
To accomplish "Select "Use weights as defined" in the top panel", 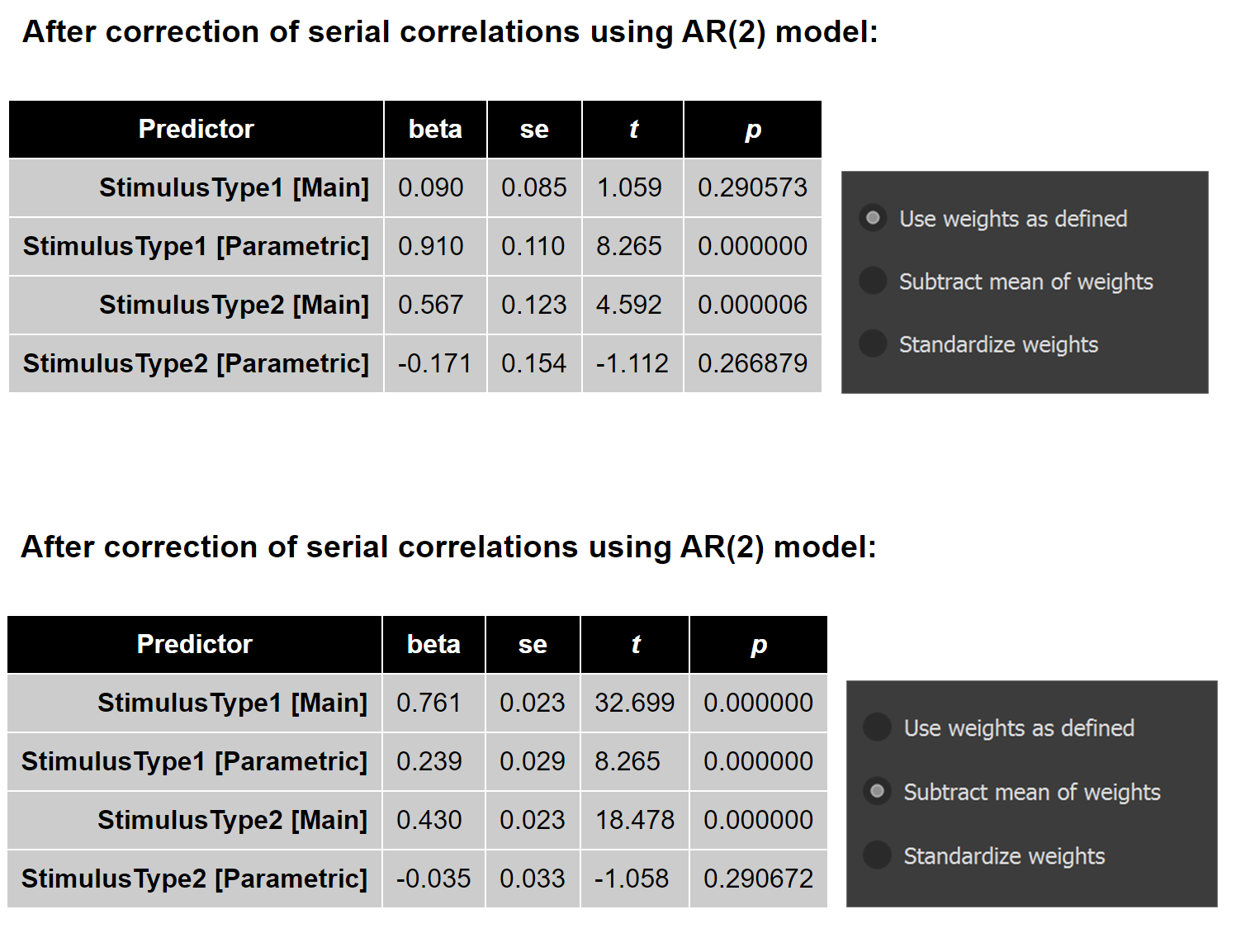I will coord(873,218).
